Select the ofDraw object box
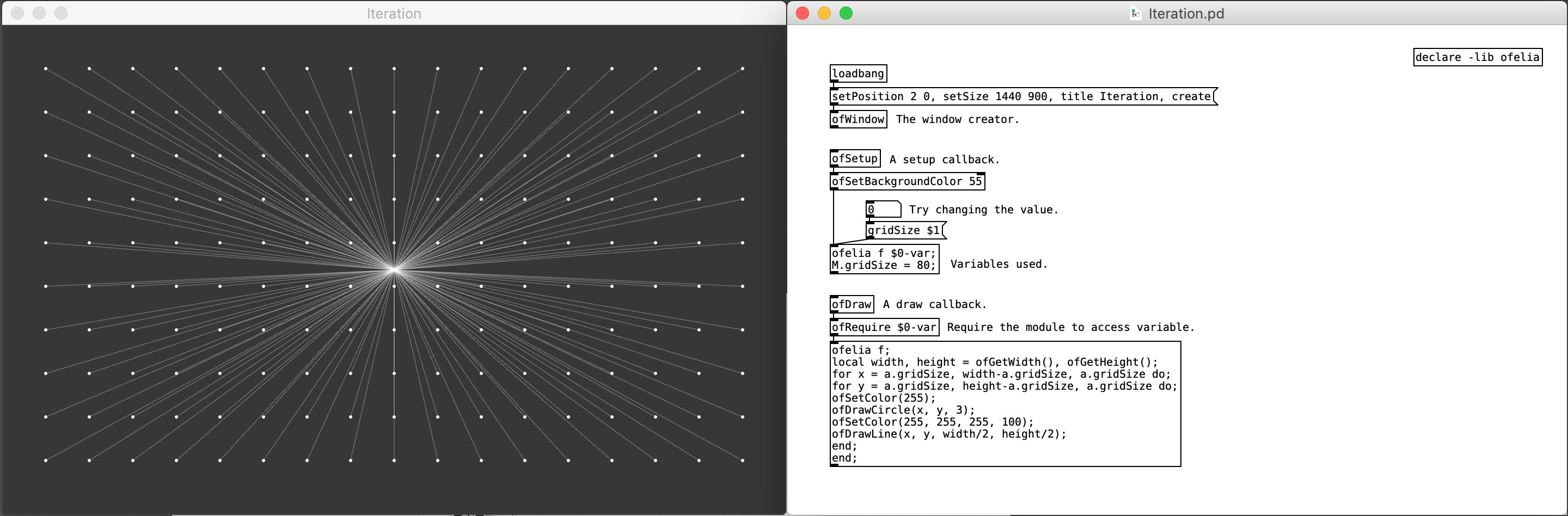1568x516 pixels. click(x=852, y=304)
